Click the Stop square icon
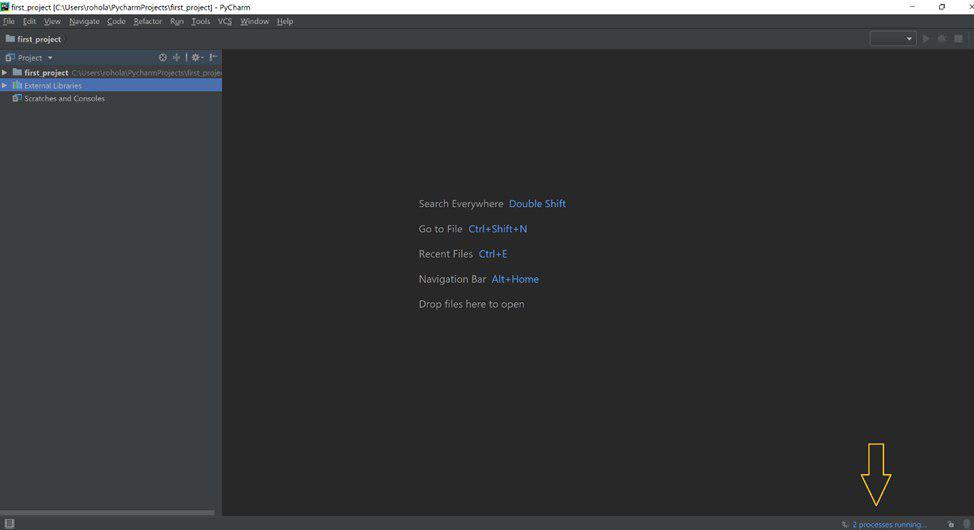This screenshot has height=530, width=974. [958, 39]
